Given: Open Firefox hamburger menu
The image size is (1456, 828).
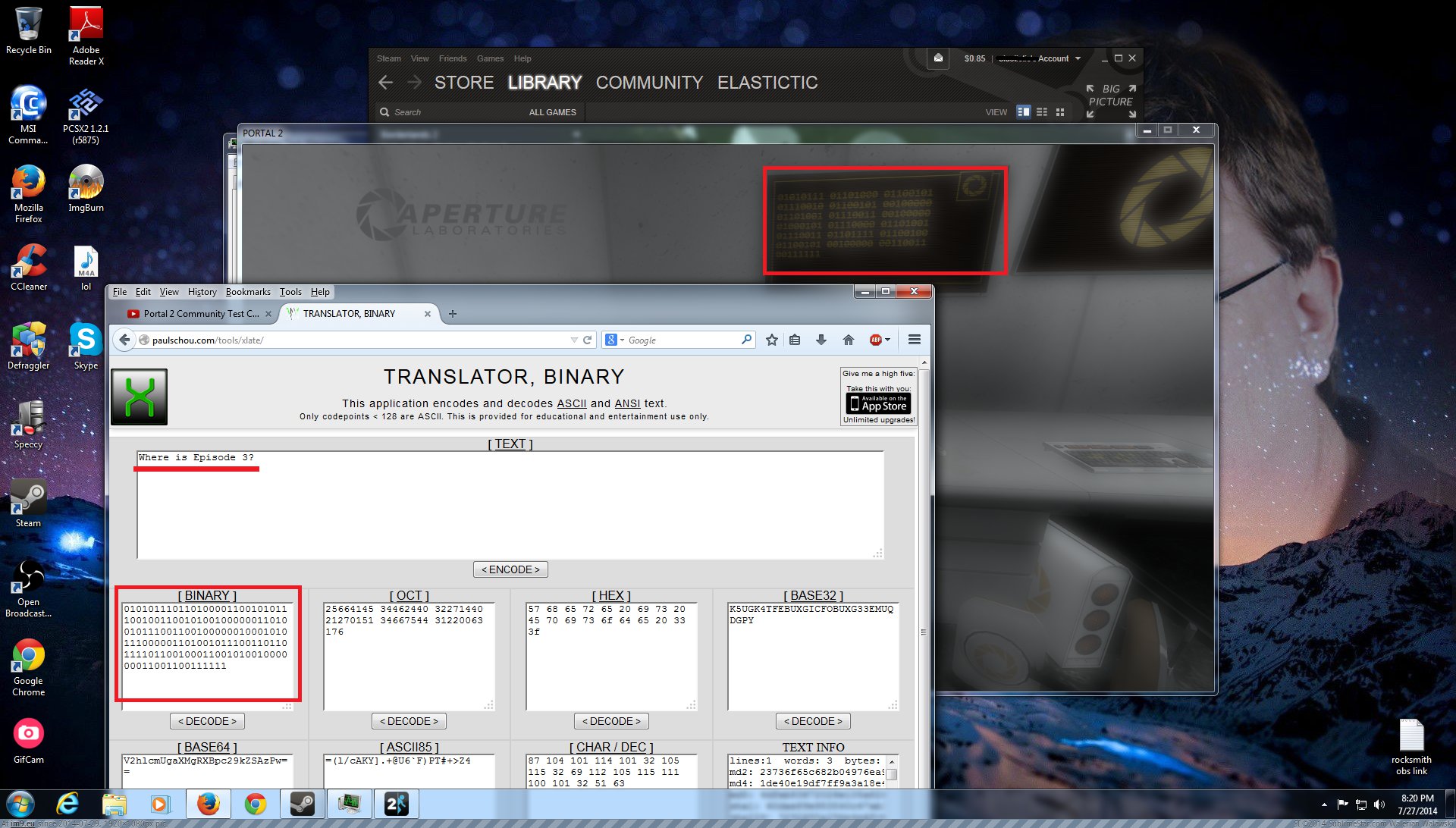Looking at the screenshot, I should click(915, 340).
